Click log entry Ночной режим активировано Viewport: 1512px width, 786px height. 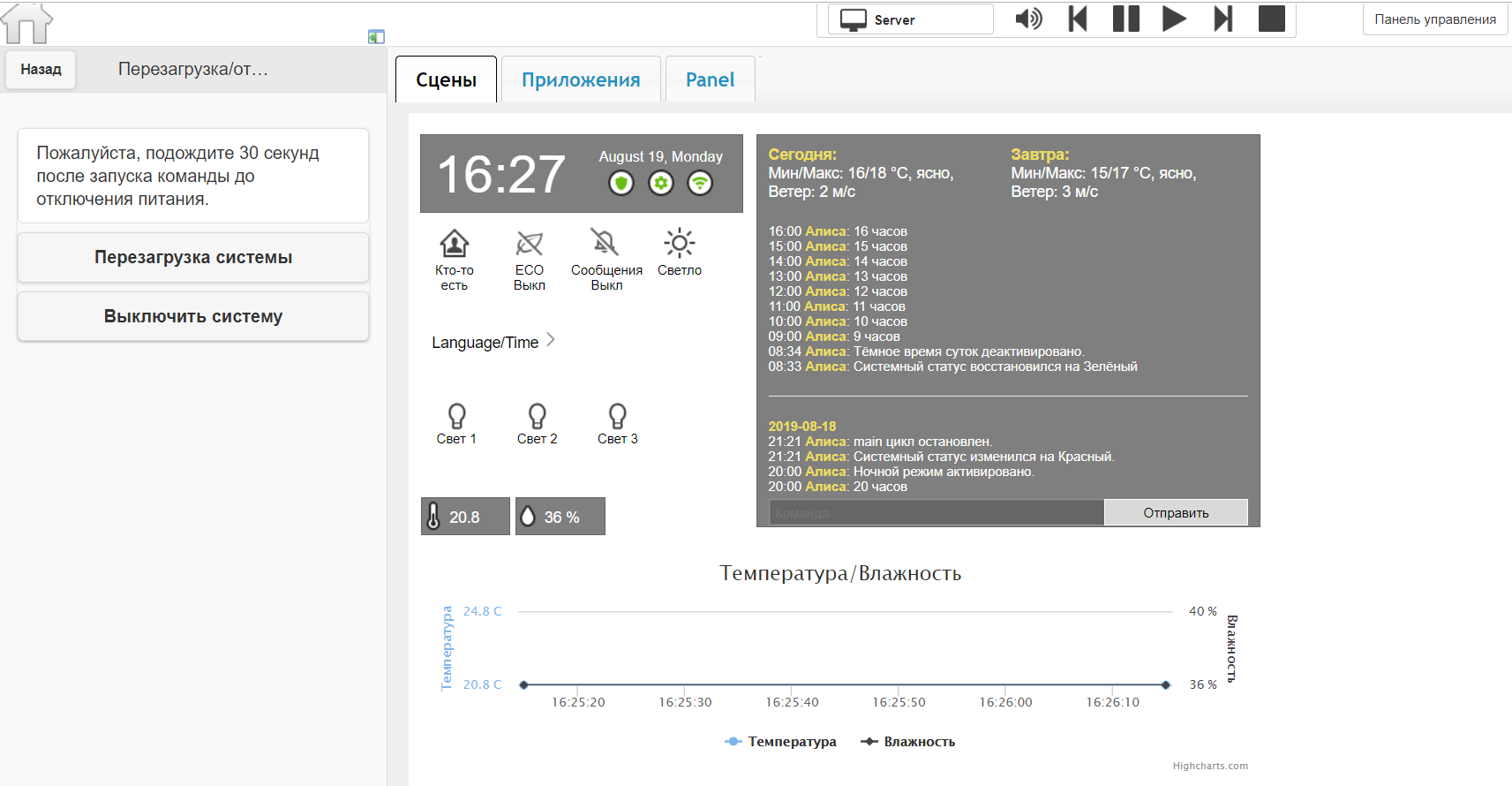[901, 472]
